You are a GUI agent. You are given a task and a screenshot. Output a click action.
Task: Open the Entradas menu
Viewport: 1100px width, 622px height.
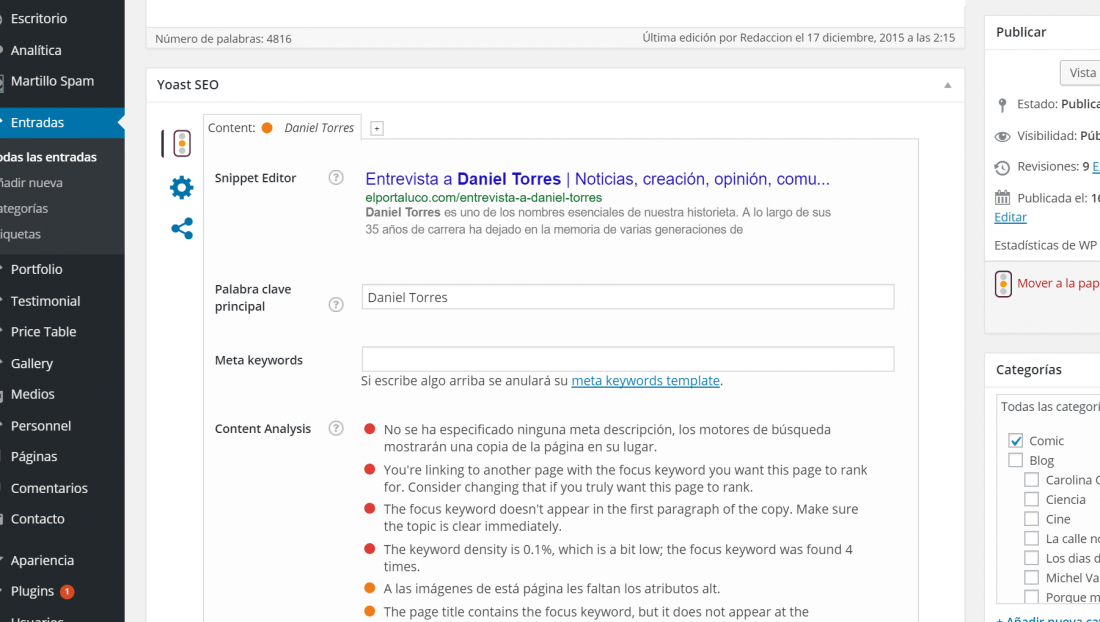62,123
